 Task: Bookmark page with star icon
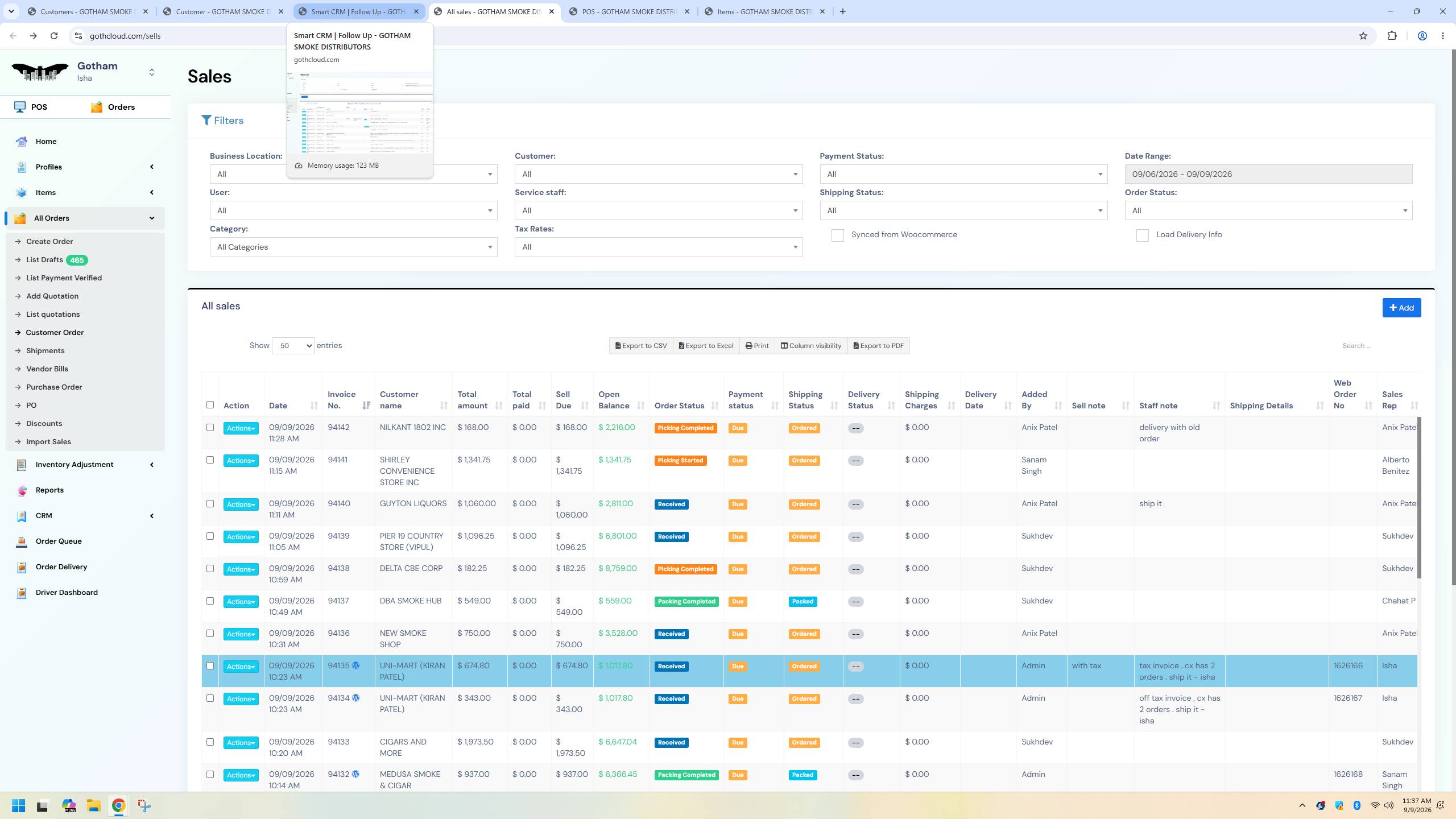point(1363,36)
